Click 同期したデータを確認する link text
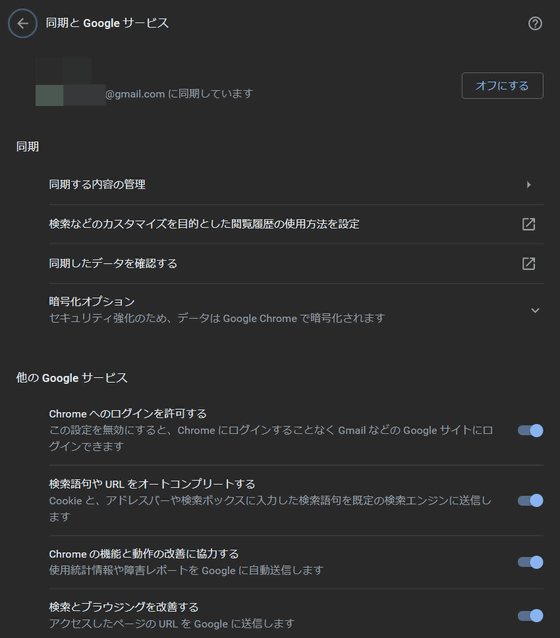Image resolution: width=560 pixels, height=638 pixels. tap(113, 264)
